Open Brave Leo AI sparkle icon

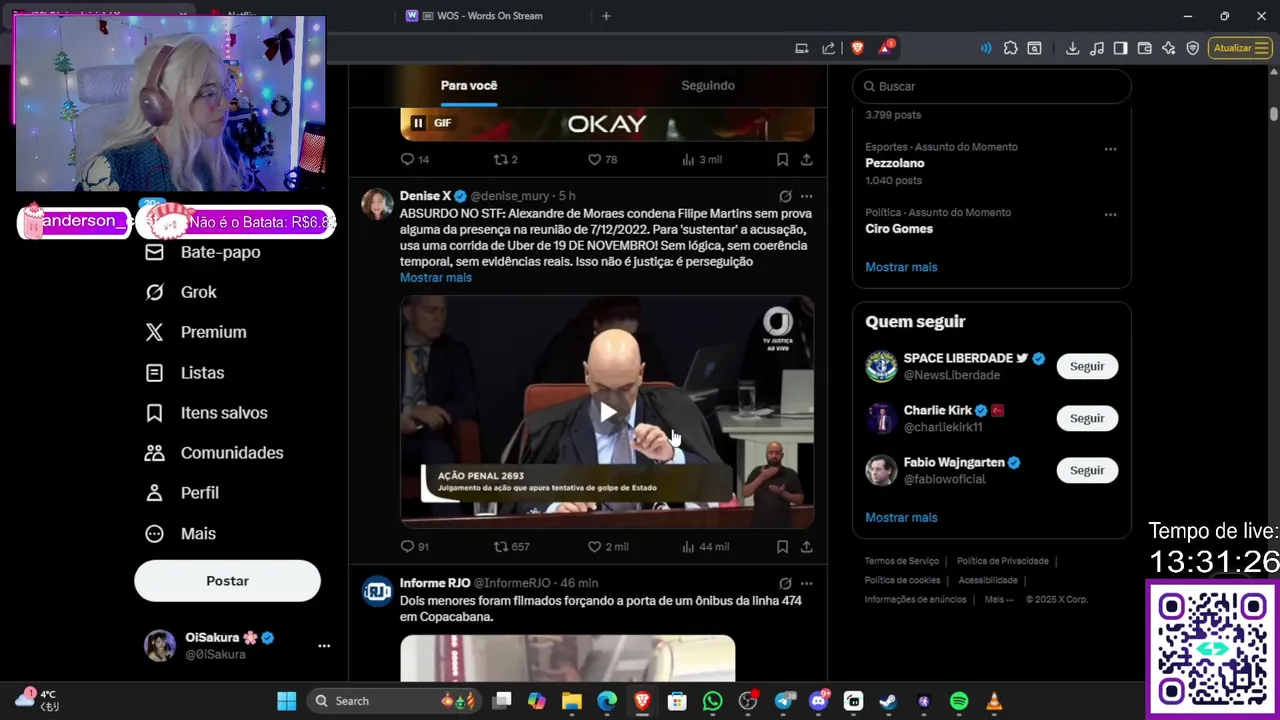click(x=1168, y=48)
